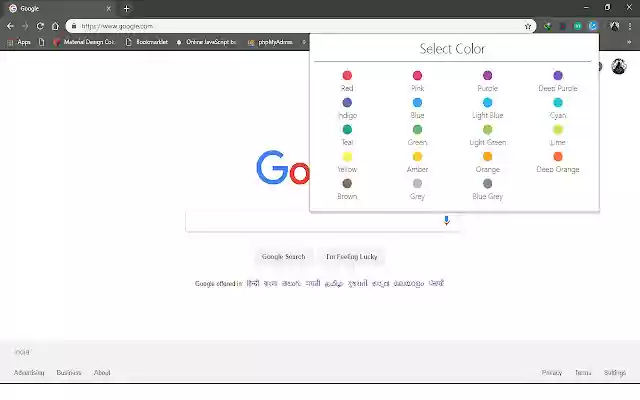Start voice search with microphone icon

pos(447,221)
